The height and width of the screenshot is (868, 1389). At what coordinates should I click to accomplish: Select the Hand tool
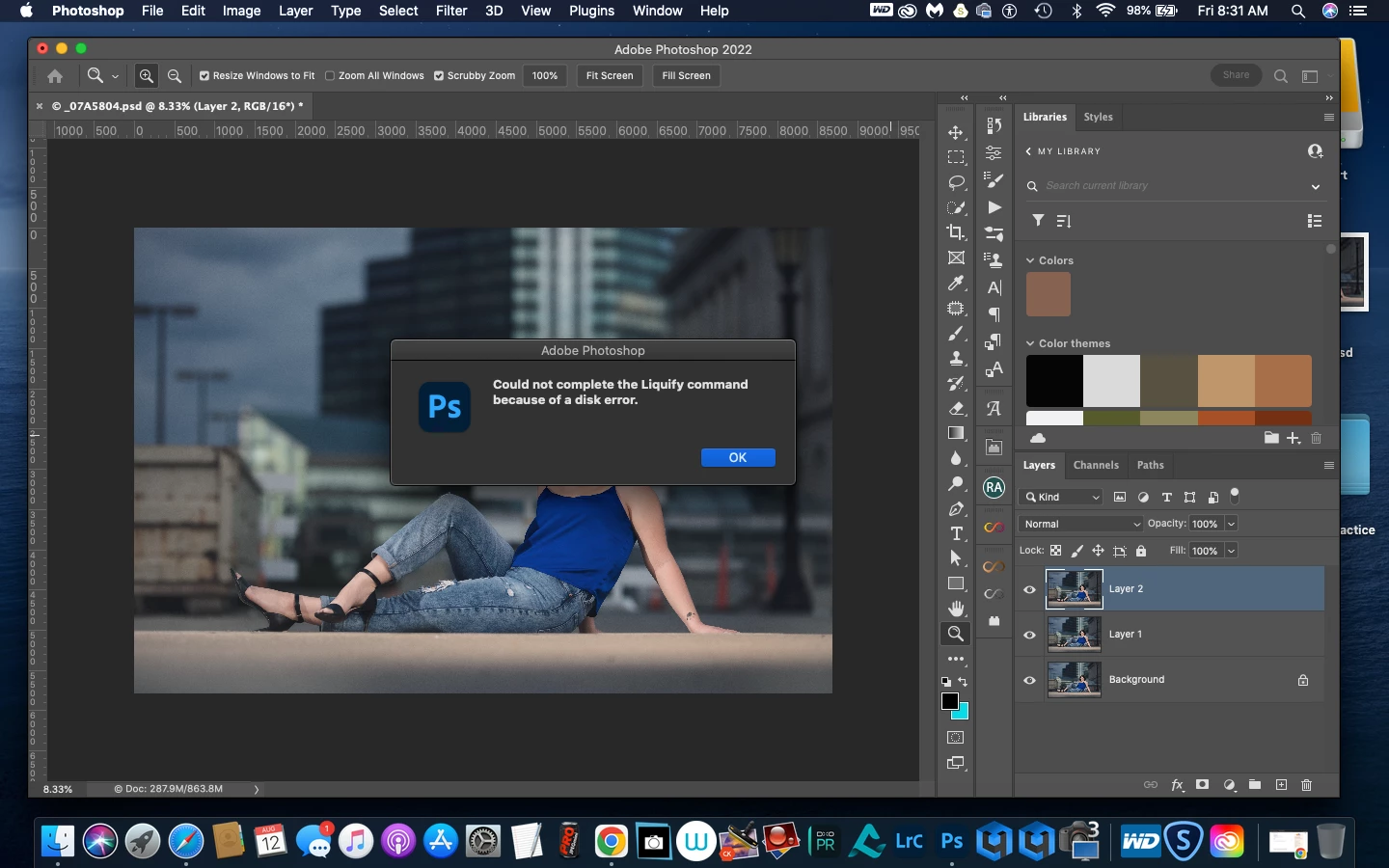pyautogui.click(x=955, y=609)
